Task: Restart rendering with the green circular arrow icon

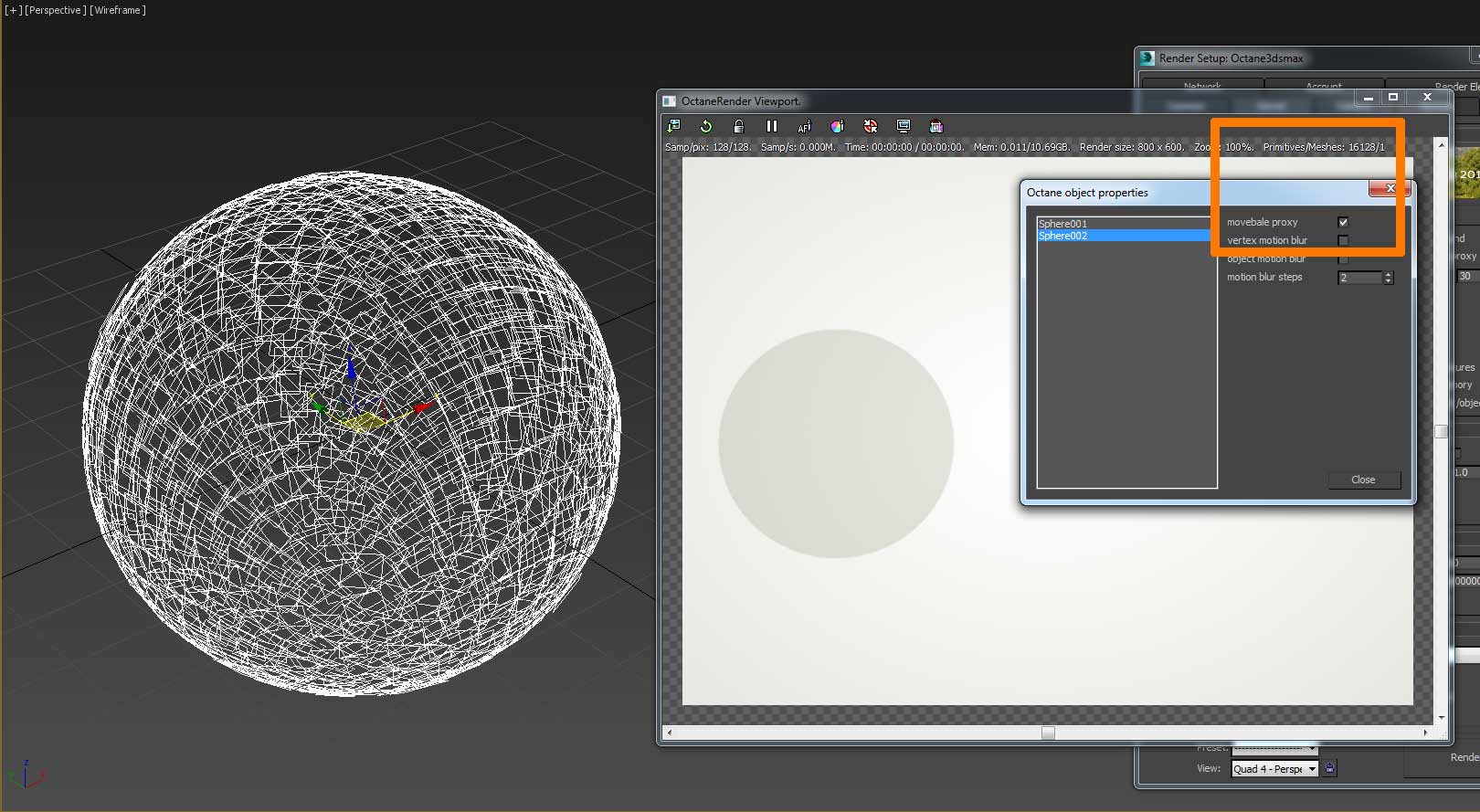Action: pos(705,126)
